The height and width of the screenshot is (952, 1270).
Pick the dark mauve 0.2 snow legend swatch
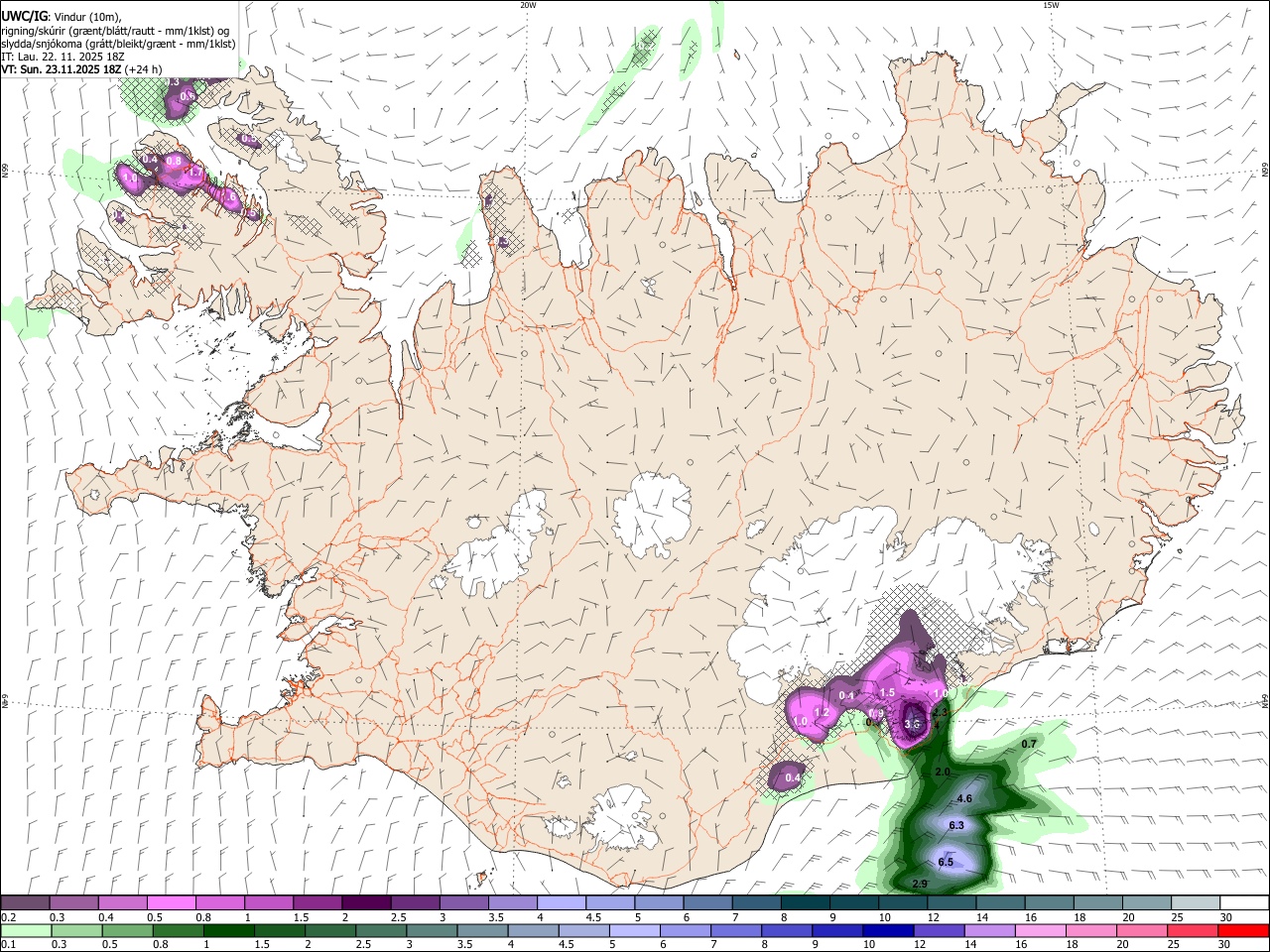(25, 903)
